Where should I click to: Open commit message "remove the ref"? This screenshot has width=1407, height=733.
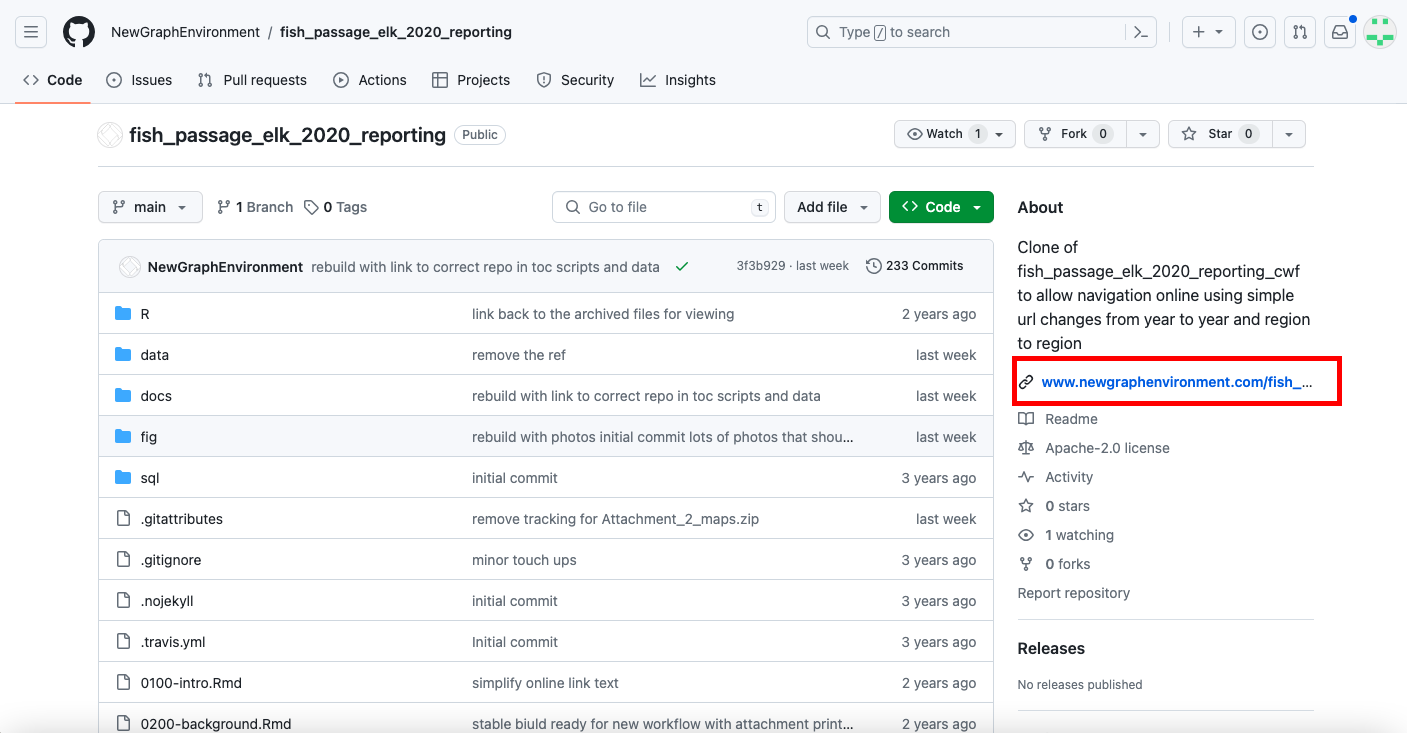pos(519,355)
